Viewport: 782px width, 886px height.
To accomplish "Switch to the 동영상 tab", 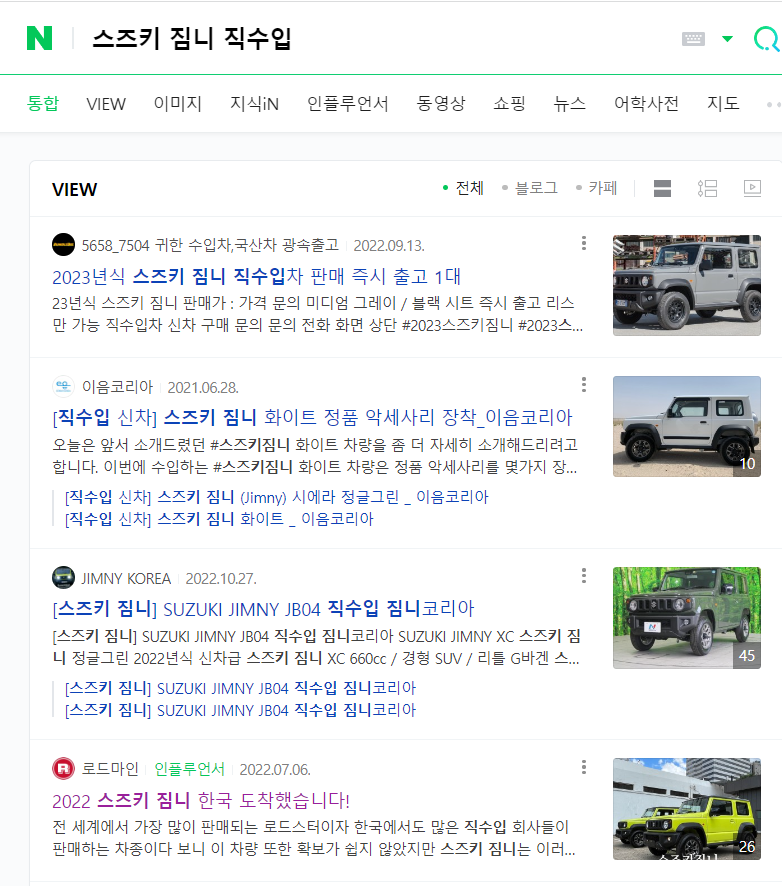I will pyautogui.click(x=441, y=103).
